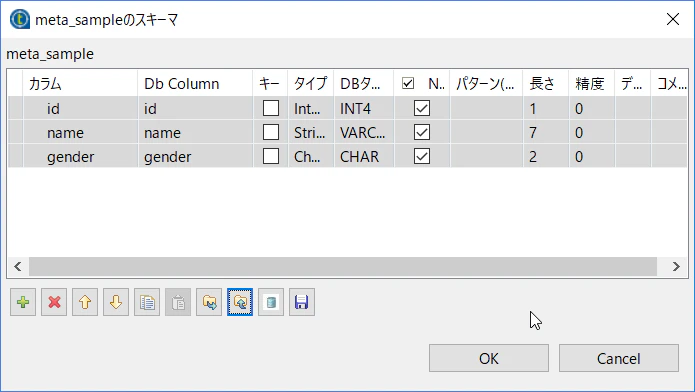Move the selected column down with the arrow icon
695x392 pixels.
point(116,302)
